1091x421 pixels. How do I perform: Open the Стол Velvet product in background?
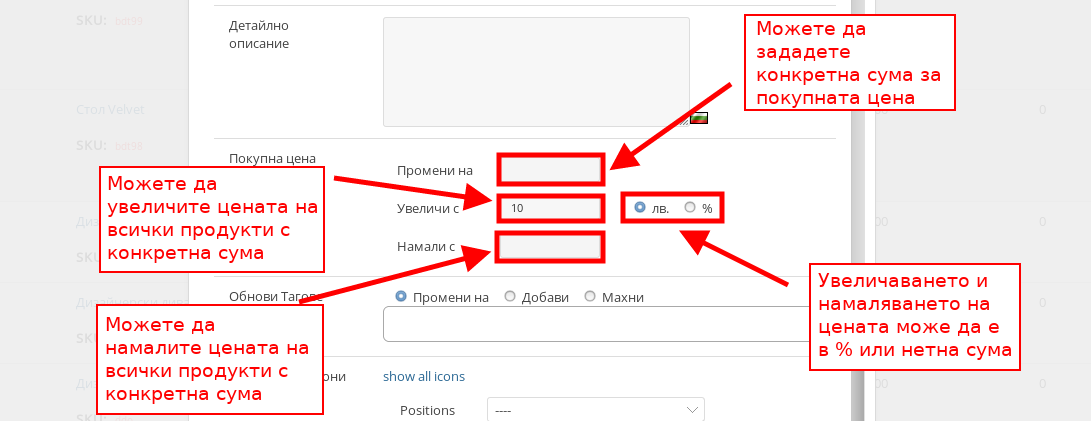tap(109, 108)
